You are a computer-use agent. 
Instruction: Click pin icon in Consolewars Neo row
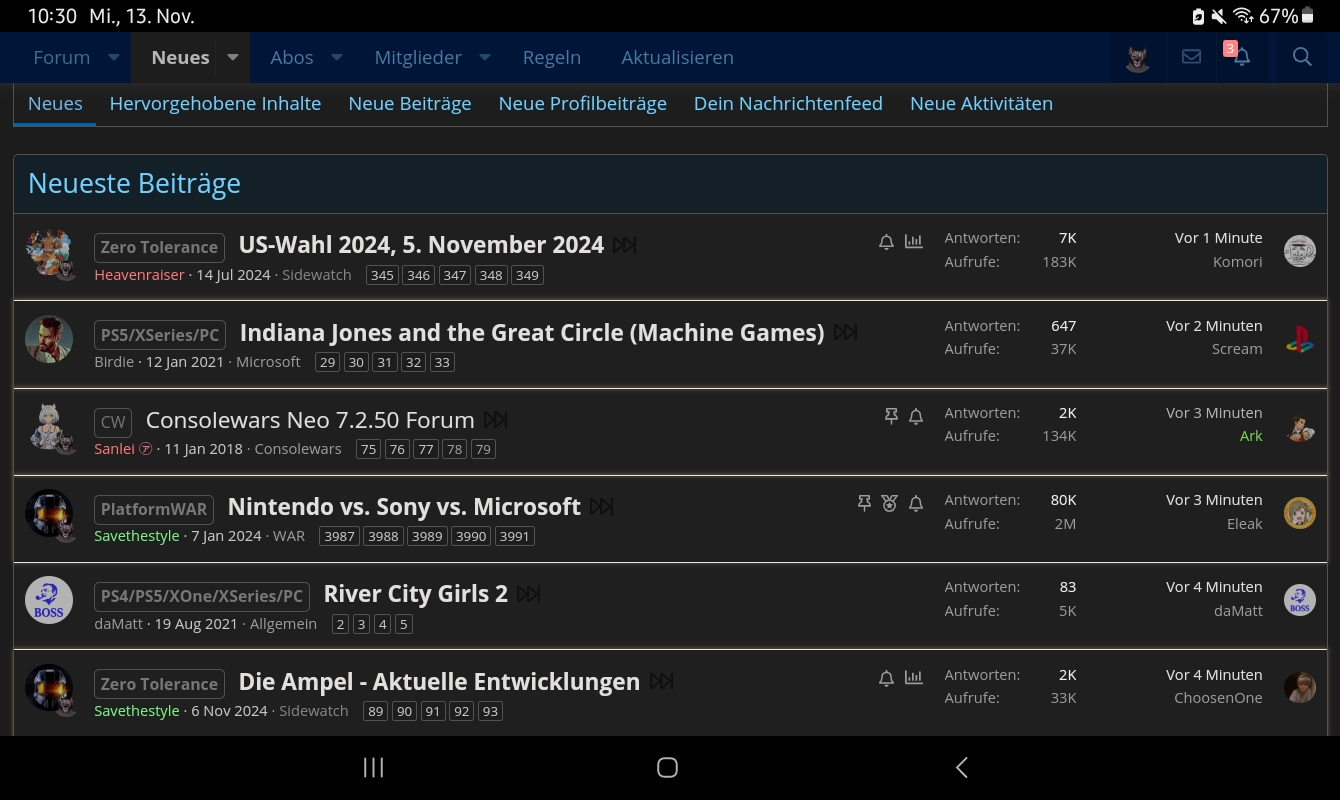[x=891, y=416]
